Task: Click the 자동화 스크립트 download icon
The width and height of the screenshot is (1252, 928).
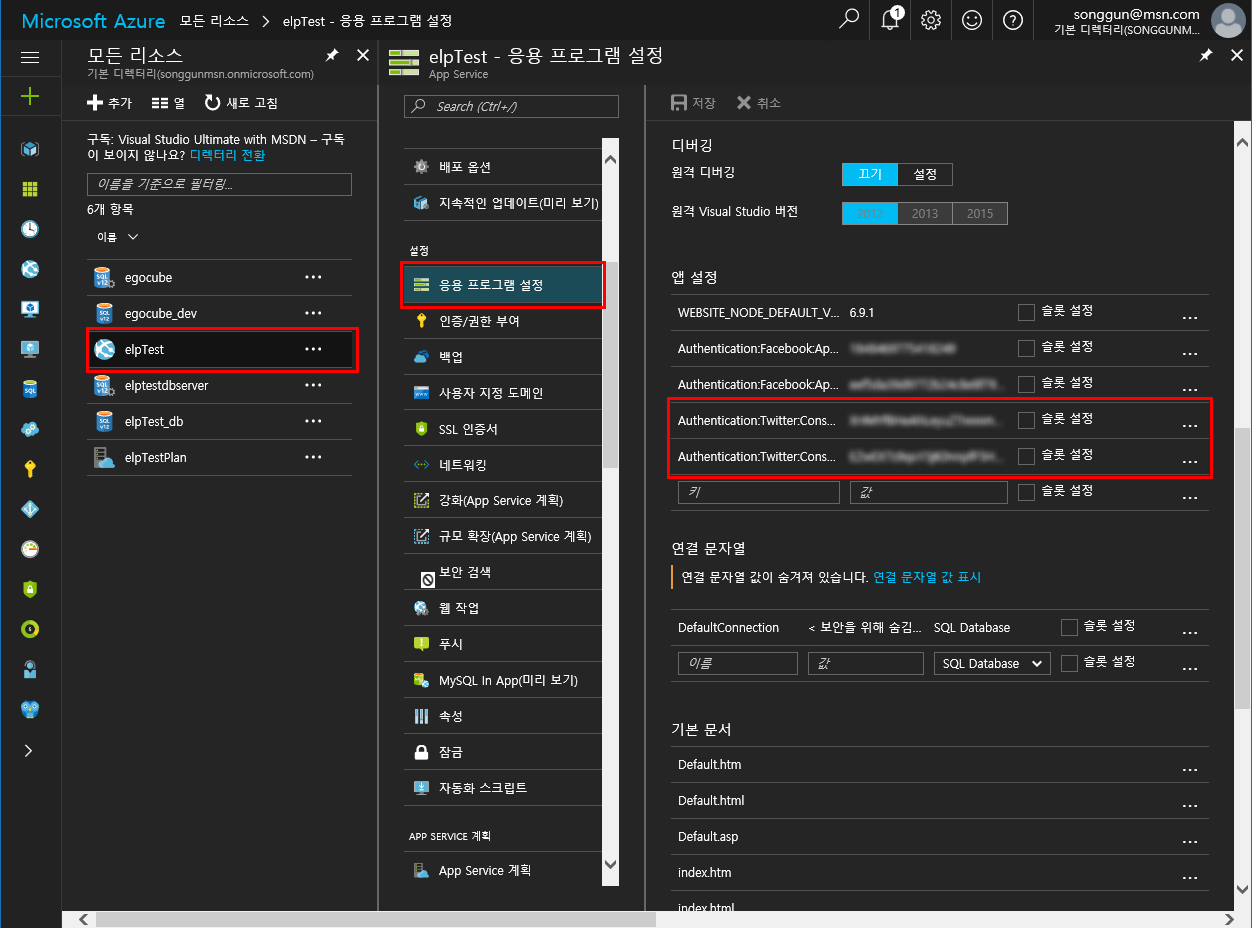Action: (x=421, y=788)
